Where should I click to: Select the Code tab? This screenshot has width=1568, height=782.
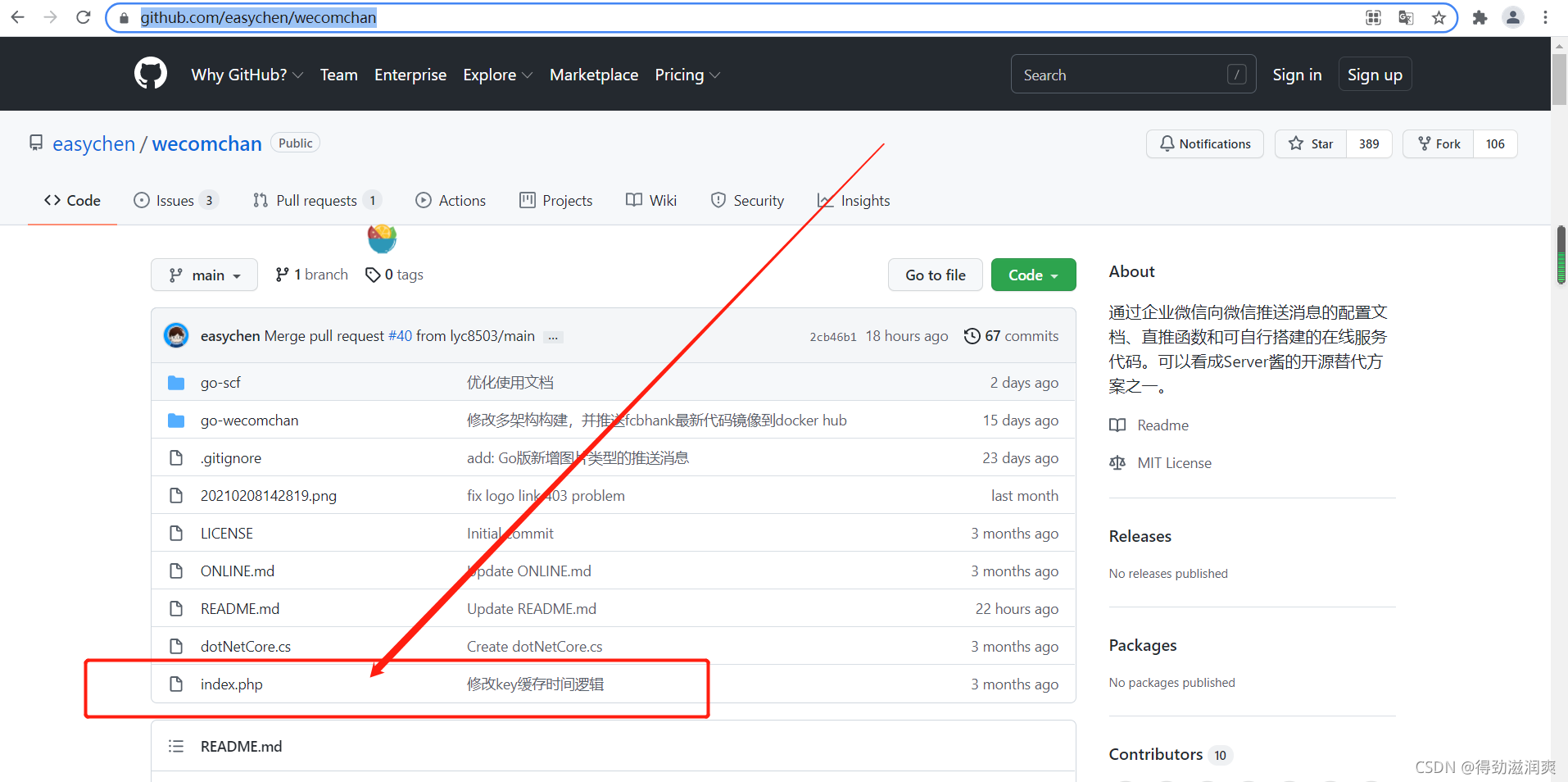coord(72,200)
